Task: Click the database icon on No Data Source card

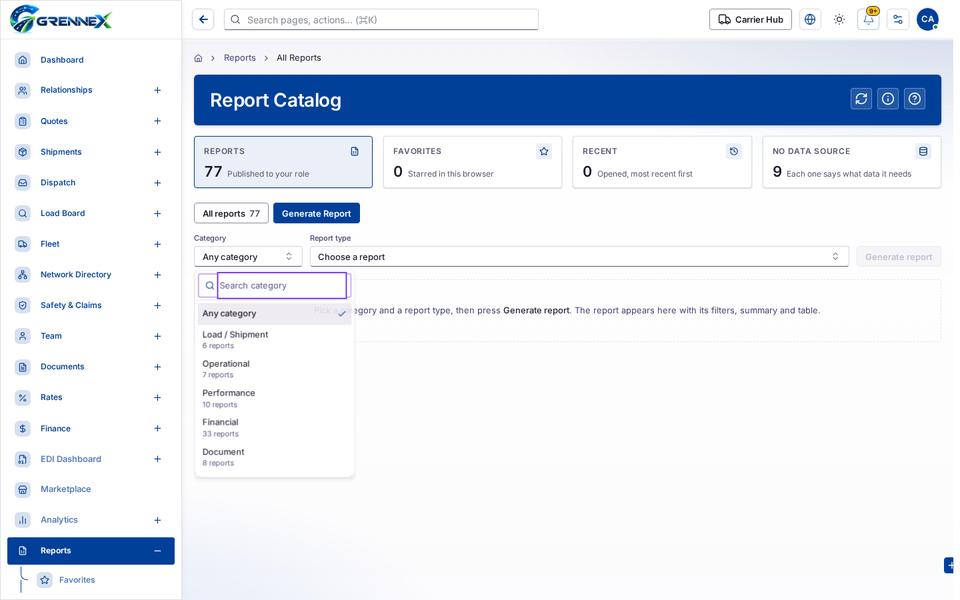Action: tap(923, 151)
